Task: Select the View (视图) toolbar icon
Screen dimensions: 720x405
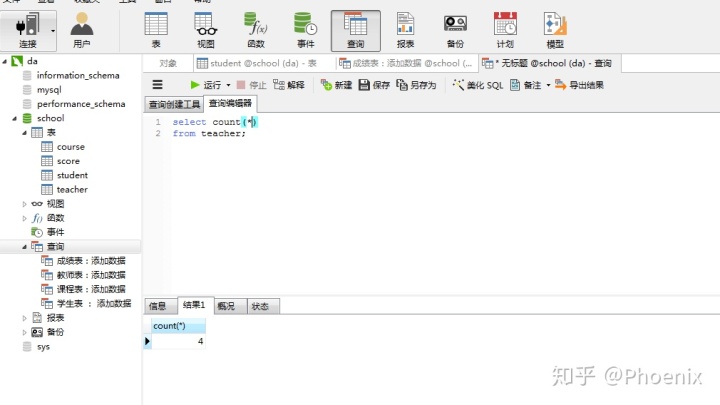Action: tap(206, 30)
